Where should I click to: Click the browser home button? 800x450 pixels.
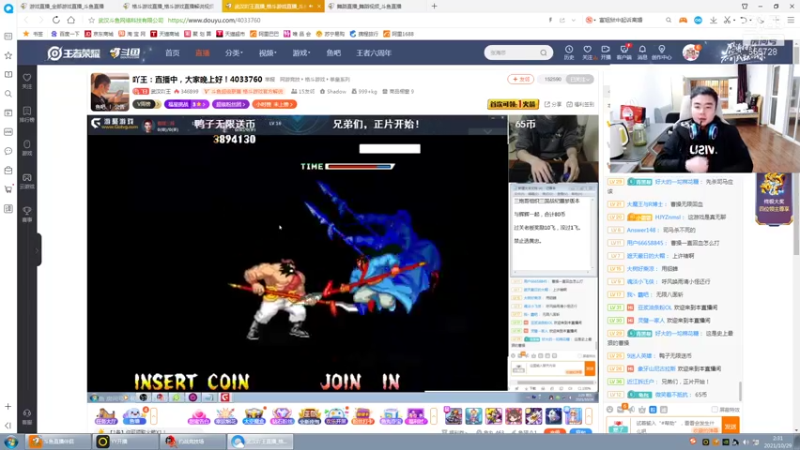71,20
